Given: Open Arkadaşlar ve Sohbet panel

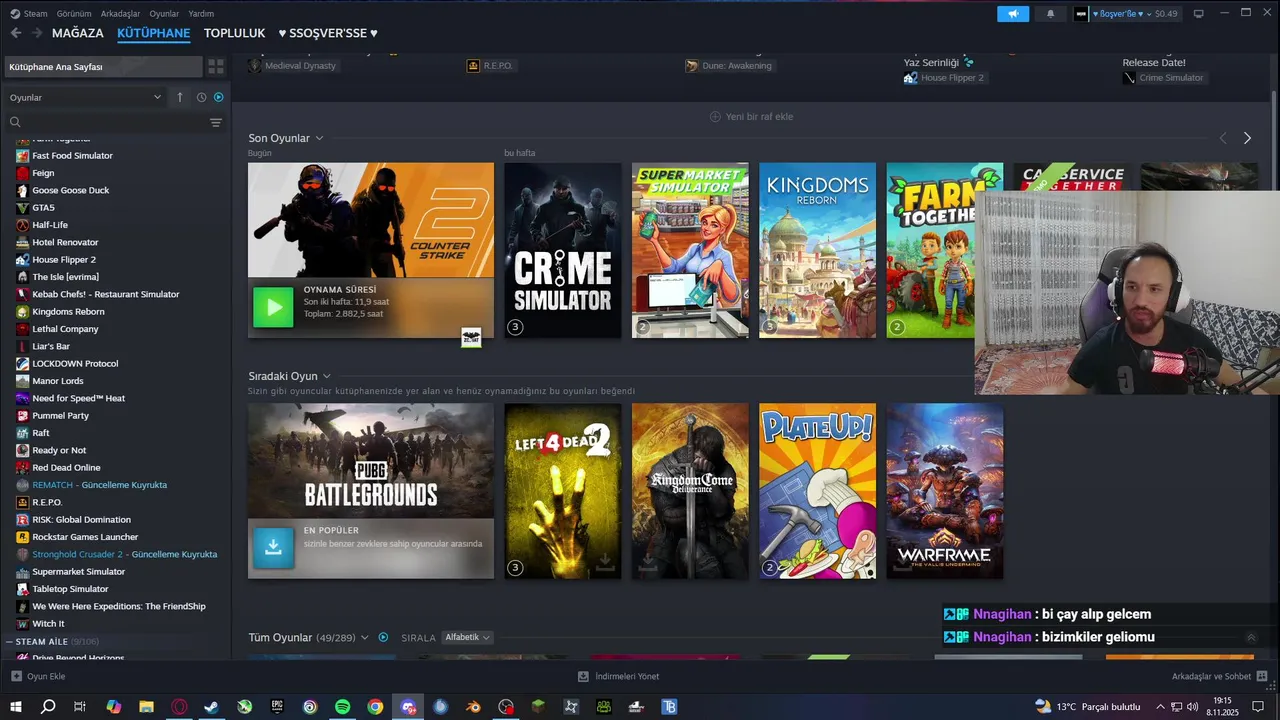Looking at the screenshot, I should 1220,677.
